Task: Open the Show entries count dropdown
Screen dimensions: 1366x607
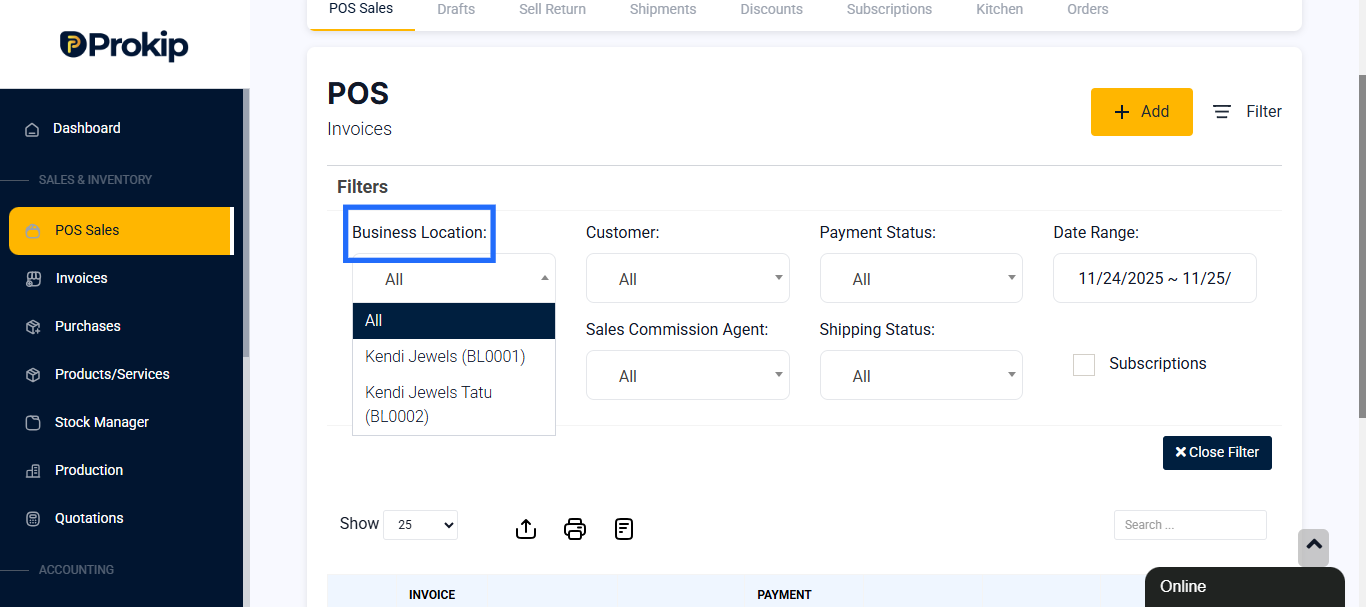Action: click(421, 525)
